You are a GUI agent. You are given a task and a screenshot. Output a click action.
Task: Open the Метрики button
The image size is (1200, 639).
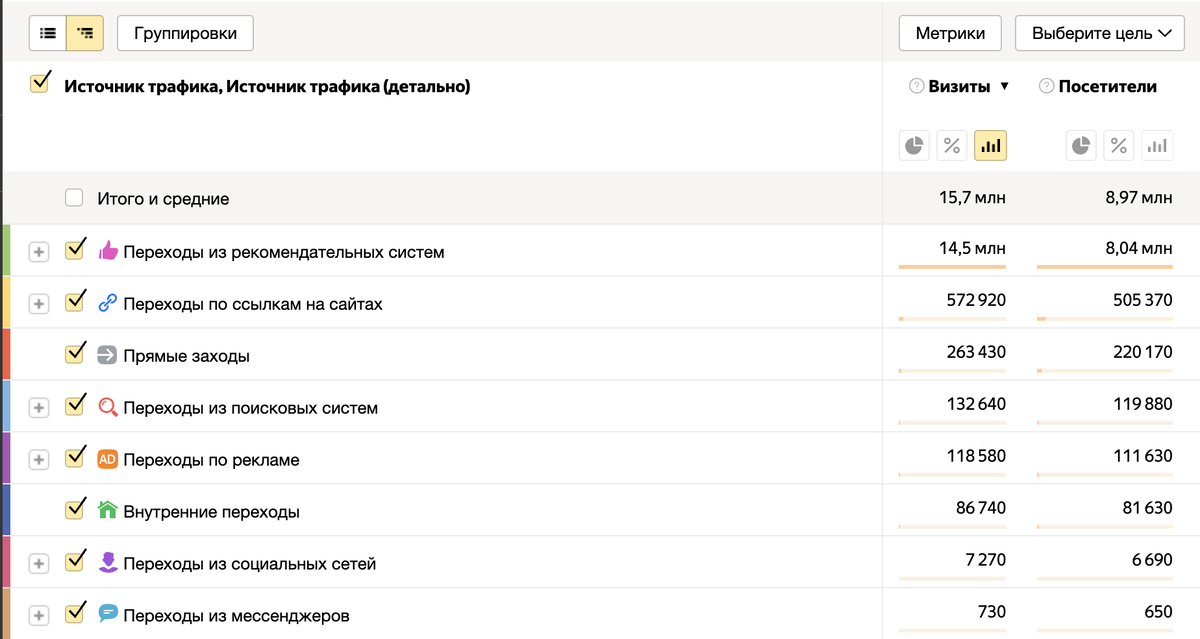pos(950,33)
